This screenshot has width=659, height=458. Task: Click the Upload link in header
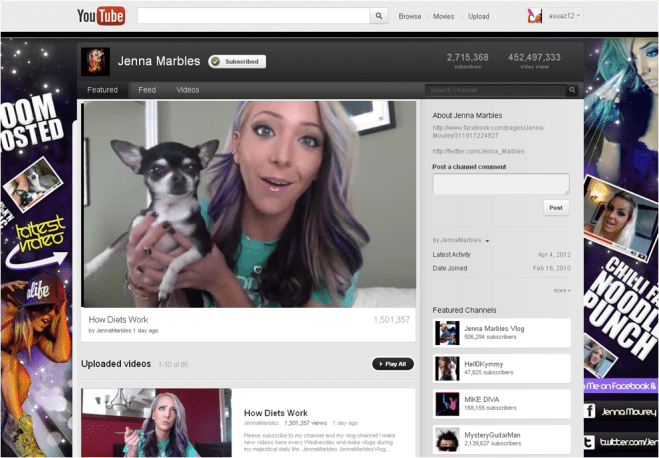(x=478, y=16)
